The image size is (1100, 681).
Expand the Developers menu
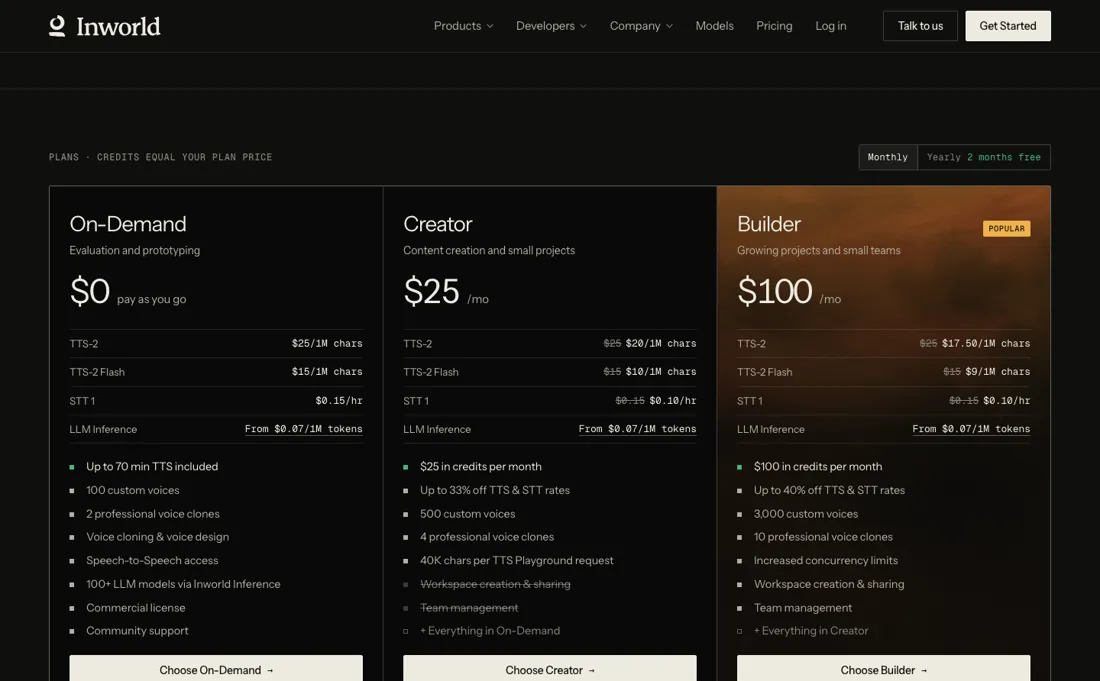coord(551,26)
